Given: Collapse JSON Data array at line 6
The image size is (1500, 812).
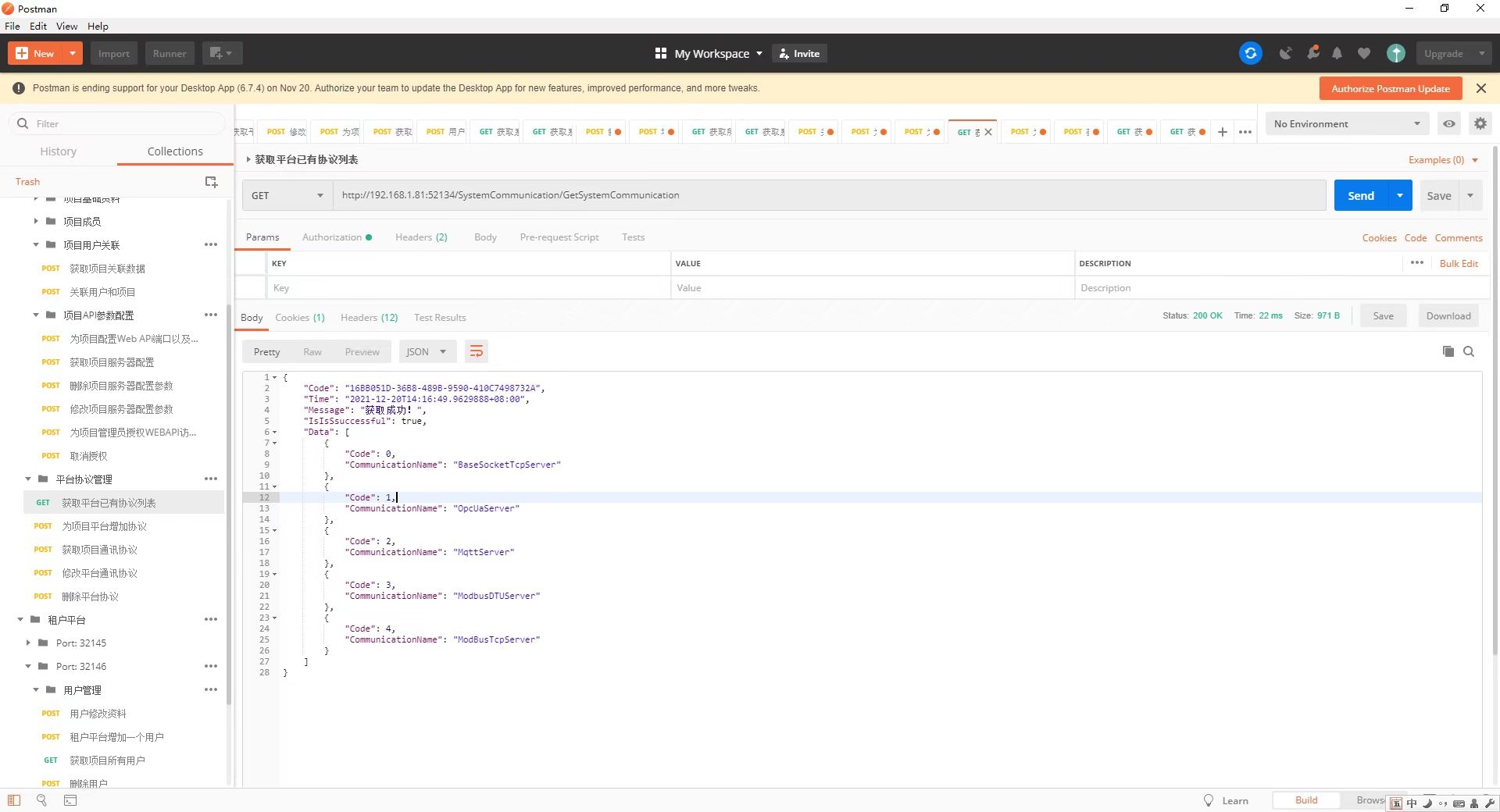Looking at the screenshot, I should (274, 432).
